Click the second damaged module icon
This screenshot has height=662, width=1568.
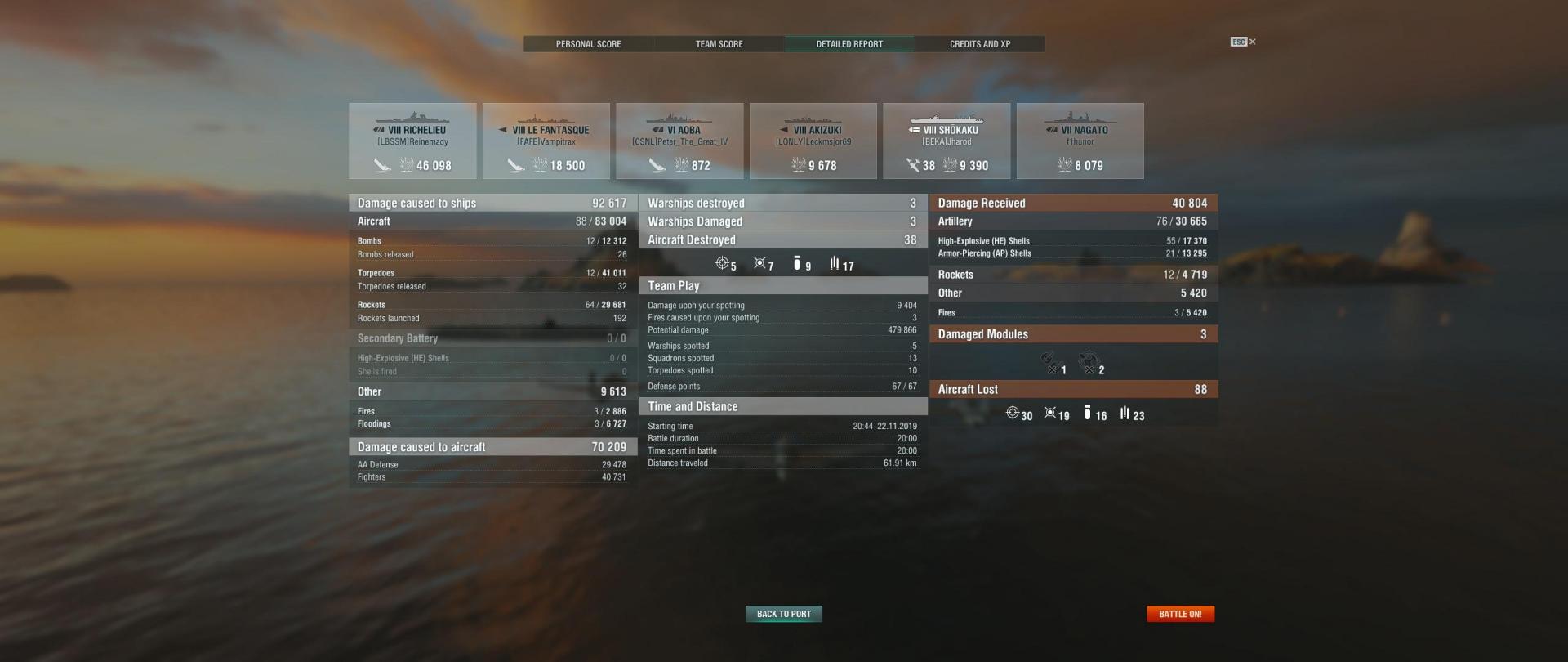click(x=1088, y=360)
